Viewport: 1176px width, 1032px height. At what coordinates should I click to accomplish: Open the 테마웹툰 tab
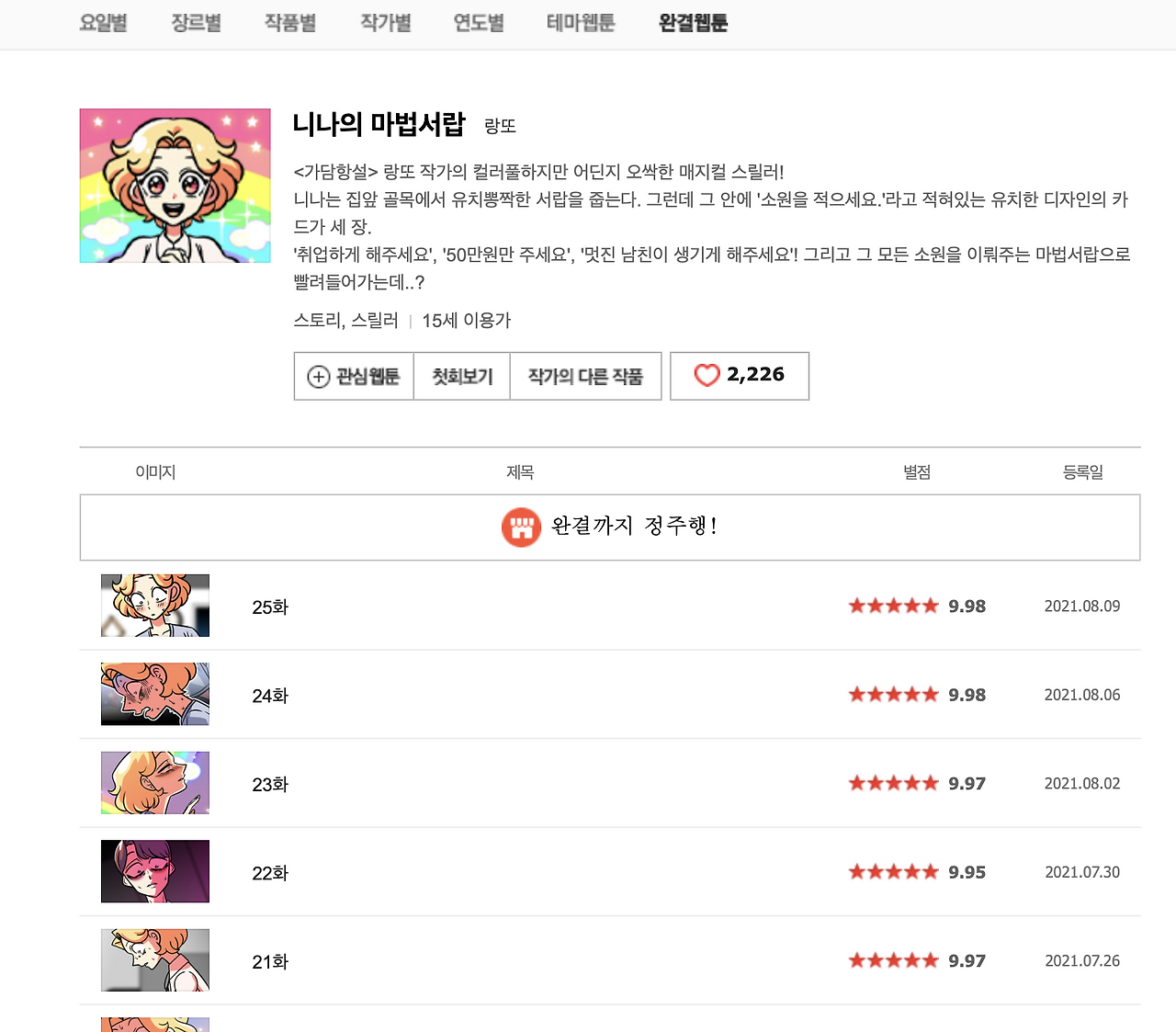(x=581, y=23)
